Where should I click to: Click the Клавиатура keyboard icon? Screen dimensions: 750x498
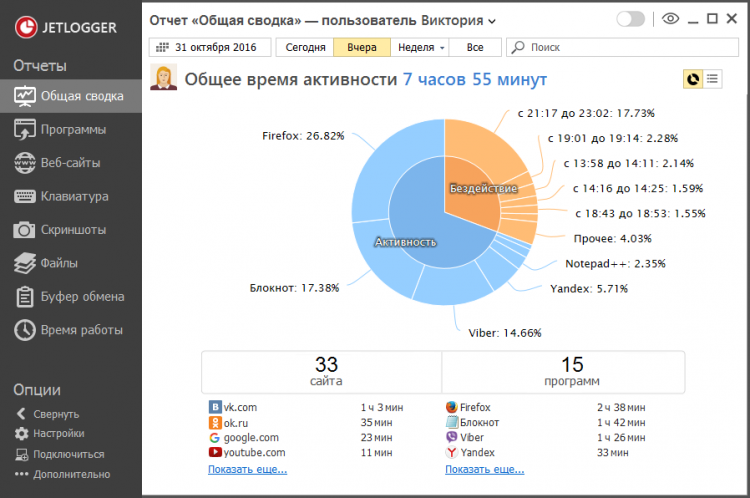click(24, 196)
